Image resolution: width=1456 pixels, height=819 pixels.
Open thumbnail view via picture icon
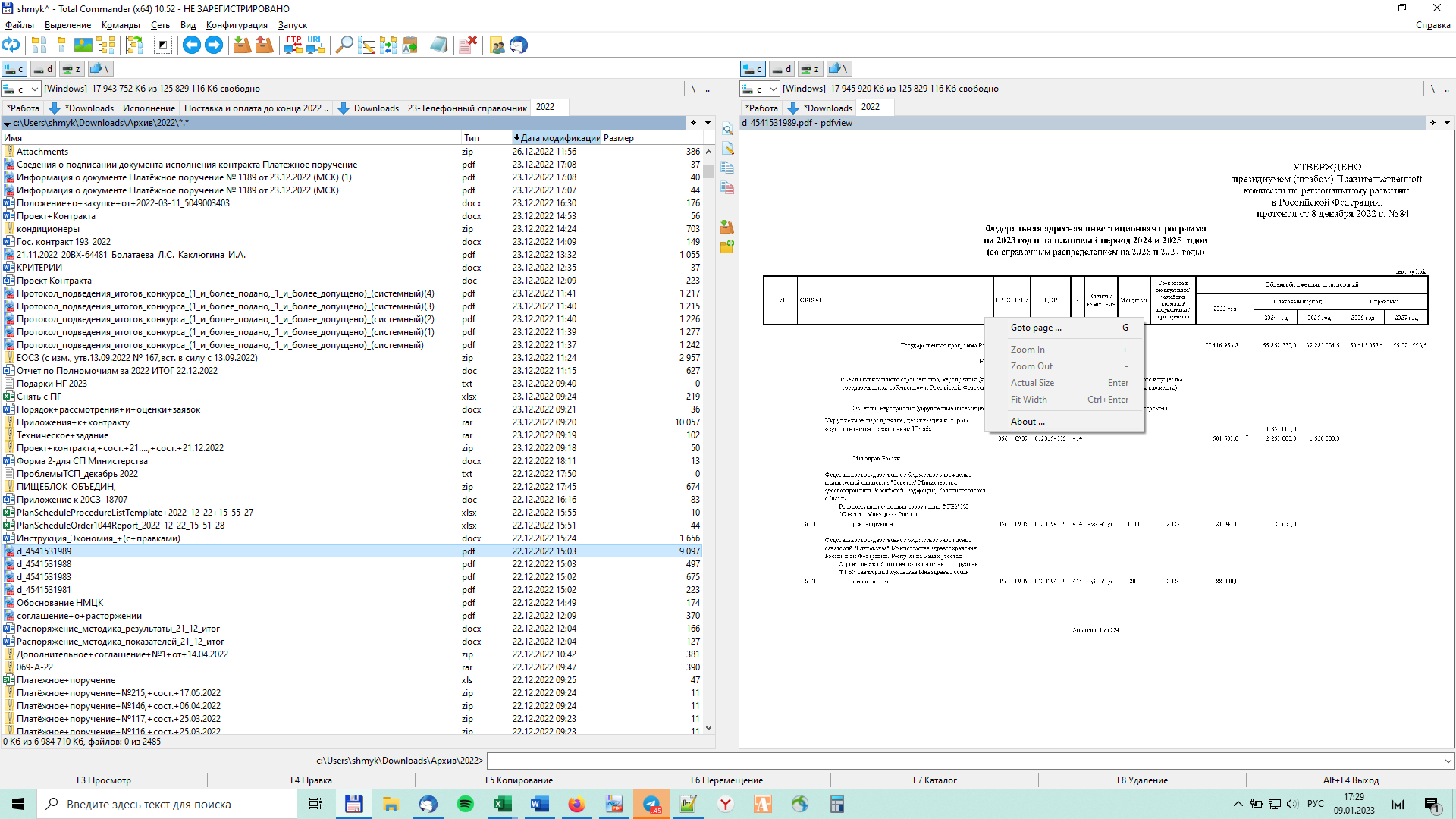[x=83, y=45]
